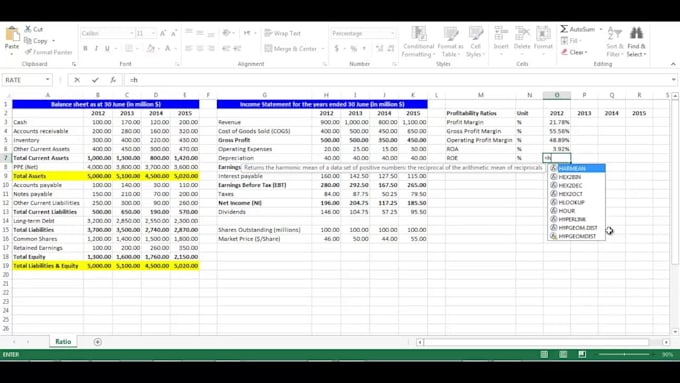Select HEX2DEC from function suggestions
Screen dimensions: 680x383
[x=577, y=185]
